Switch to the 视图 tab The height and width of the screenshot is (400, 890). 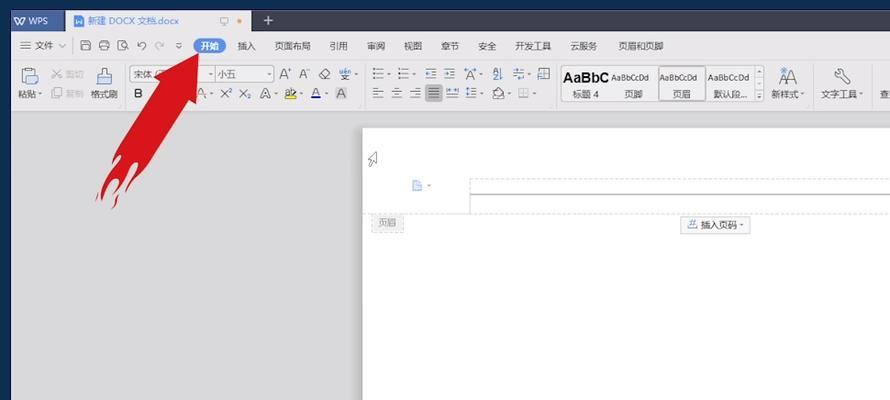tap(413, 47)
